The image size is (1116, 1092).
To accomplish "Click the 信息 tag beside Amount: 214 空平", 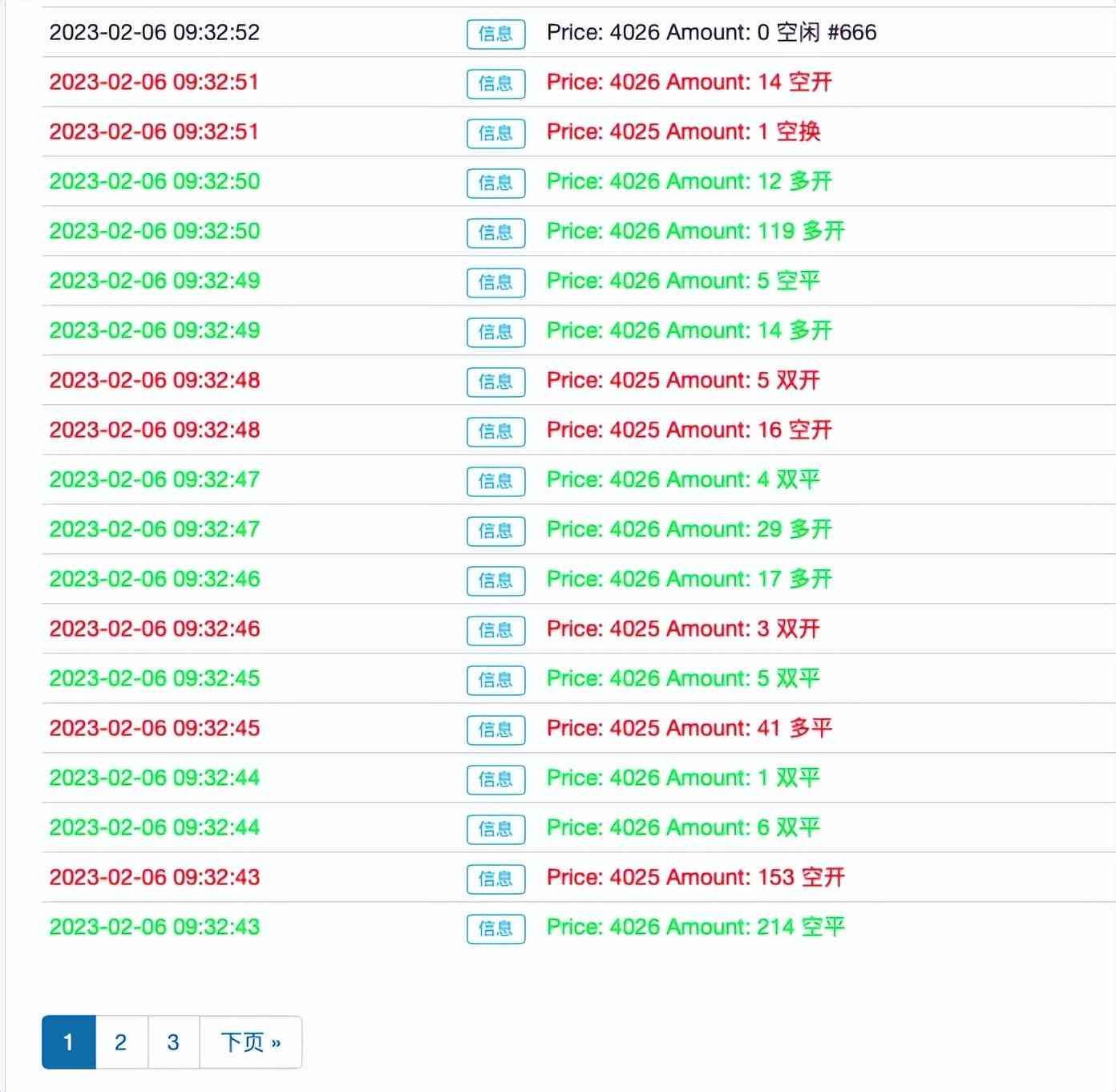I will [495, 928].
